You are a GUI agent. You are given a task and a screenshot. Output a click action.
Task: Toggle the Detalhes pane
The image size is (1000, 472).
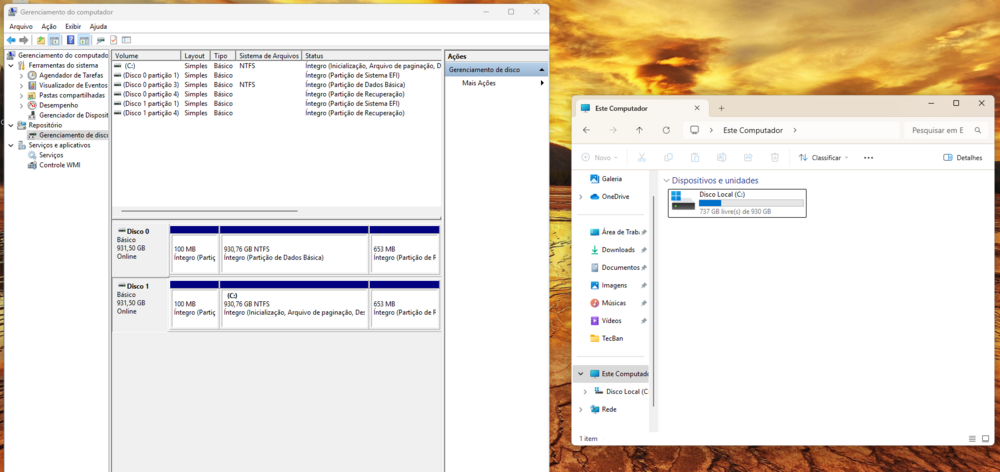click(x=963, y=157)
